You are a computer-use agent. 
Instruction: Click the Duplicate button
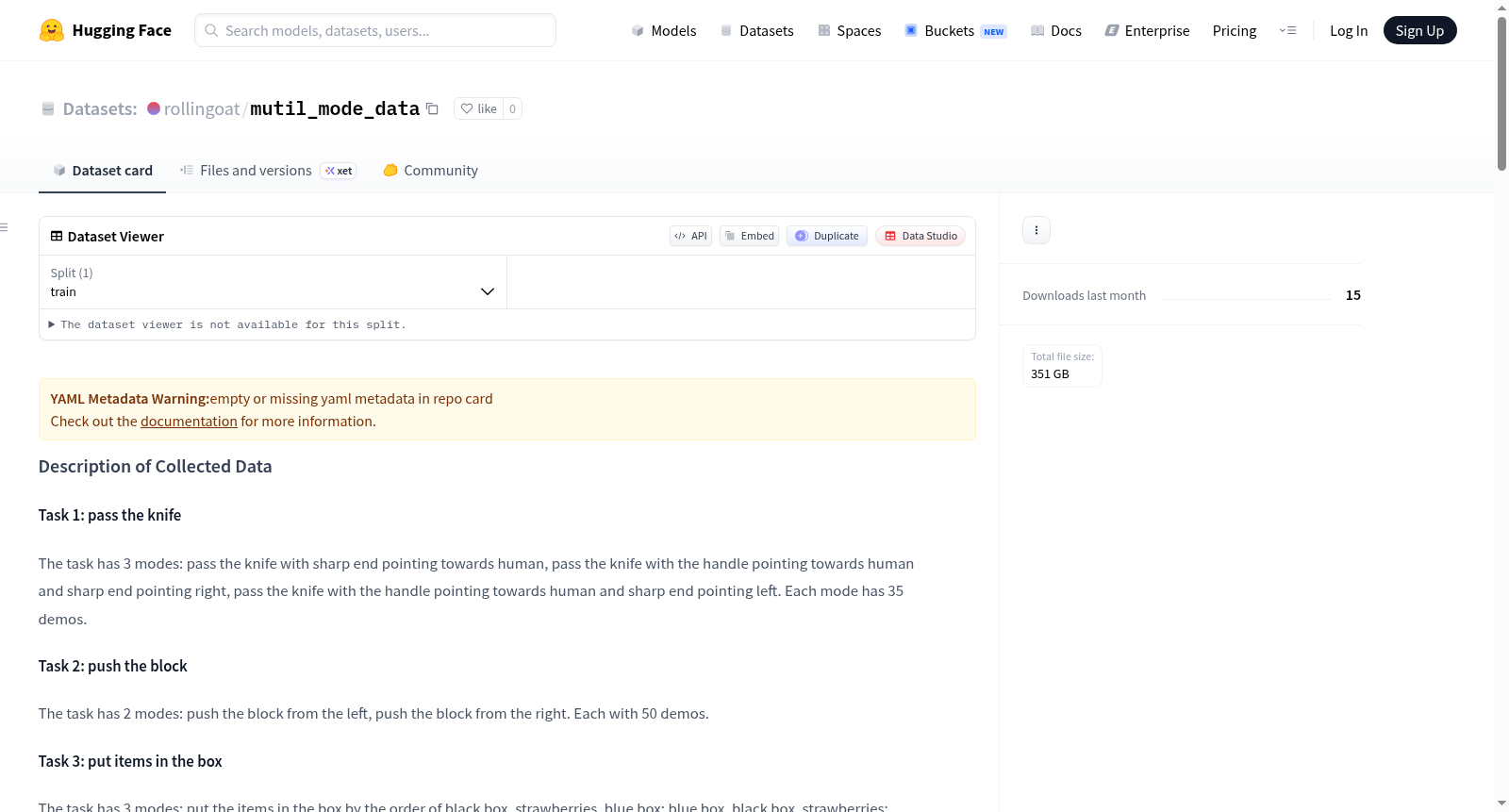[827, 236]
